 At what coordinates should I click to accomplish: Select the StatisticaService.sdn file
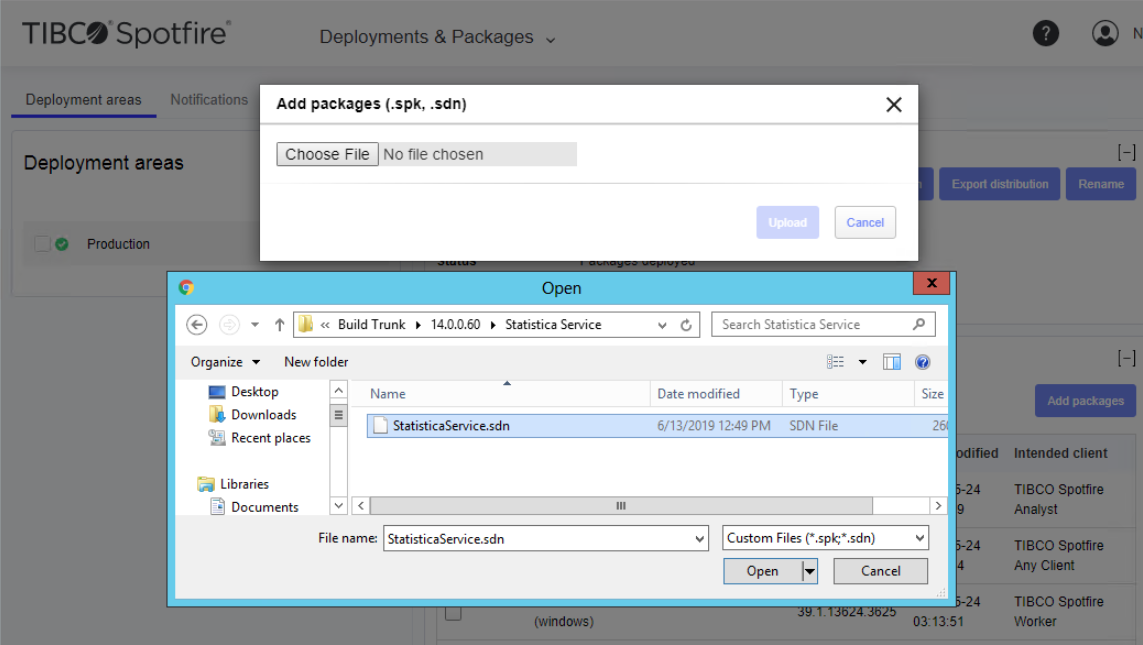coord(451,426)
